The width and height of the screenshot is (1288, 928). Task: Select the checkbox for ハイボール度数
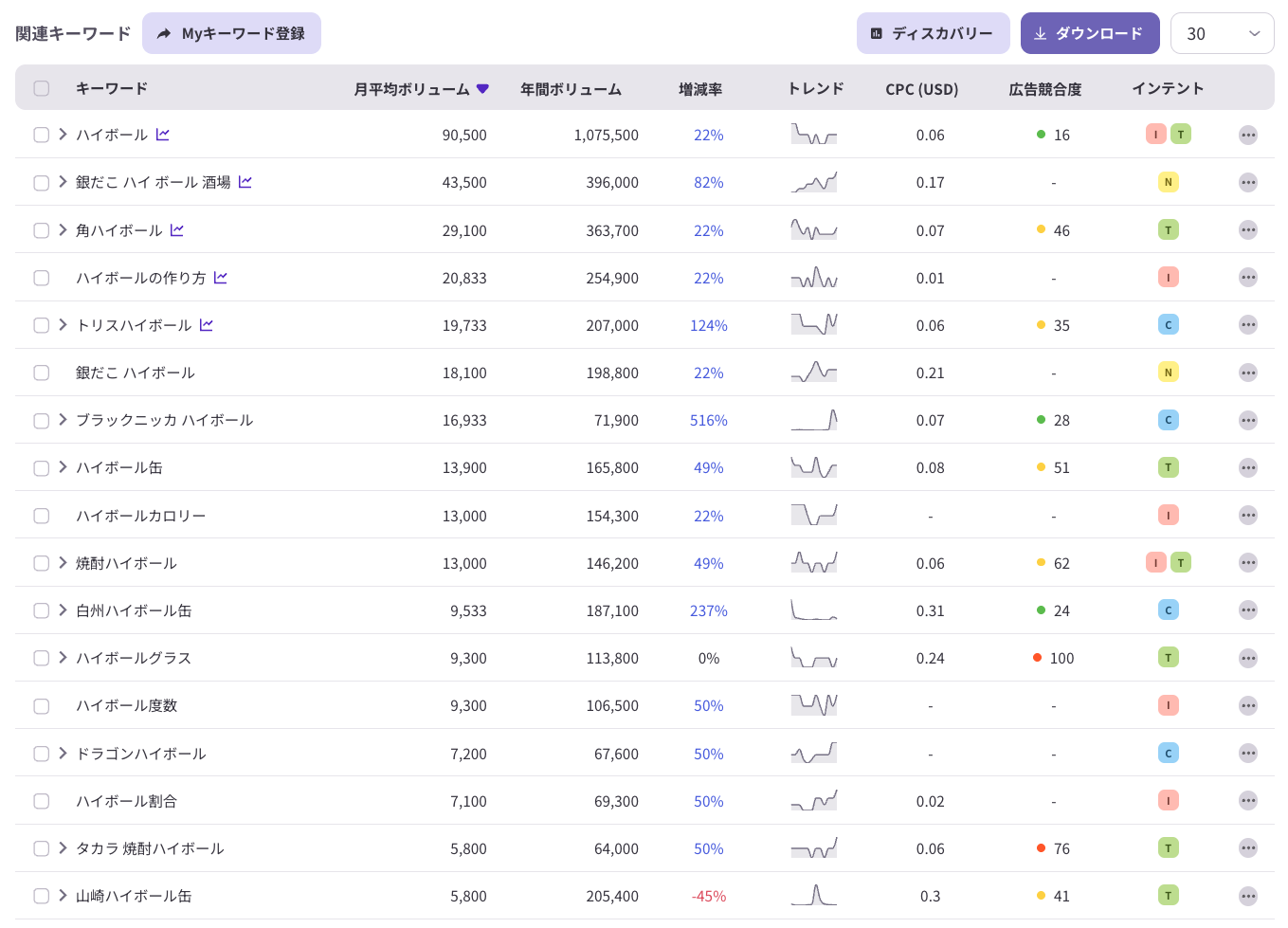pos(42,706)
